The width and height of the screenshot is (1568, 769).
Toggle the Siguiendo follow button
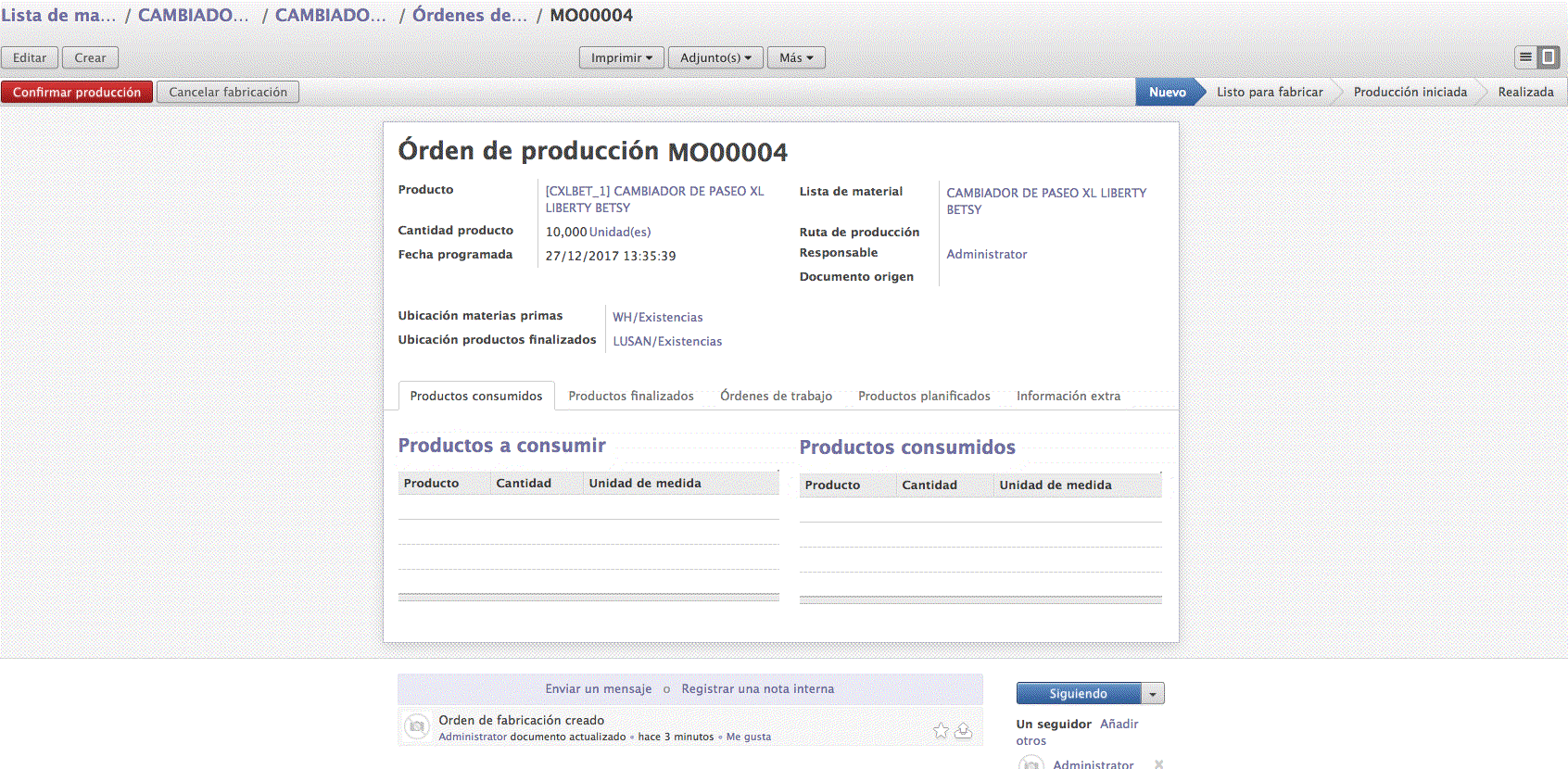pos(1078,694)
